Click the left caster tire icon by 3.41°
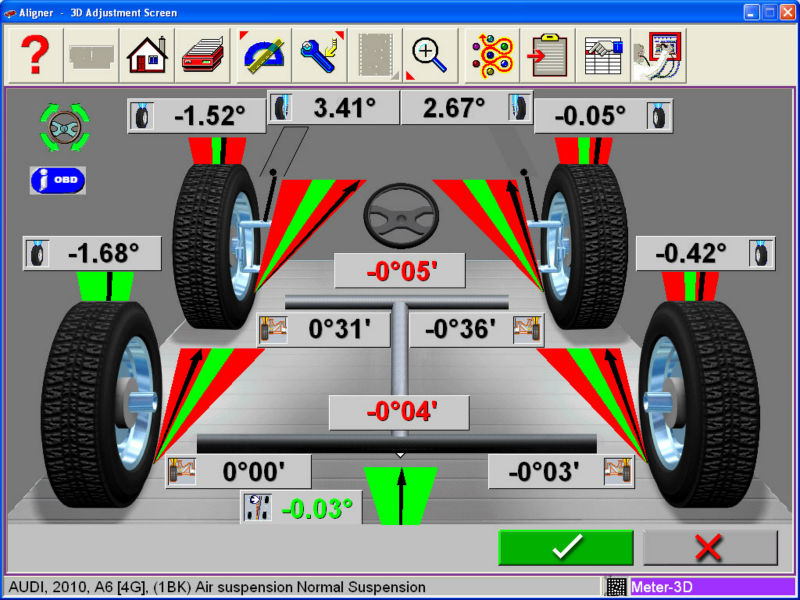800x600 pixels. (281, 108)
